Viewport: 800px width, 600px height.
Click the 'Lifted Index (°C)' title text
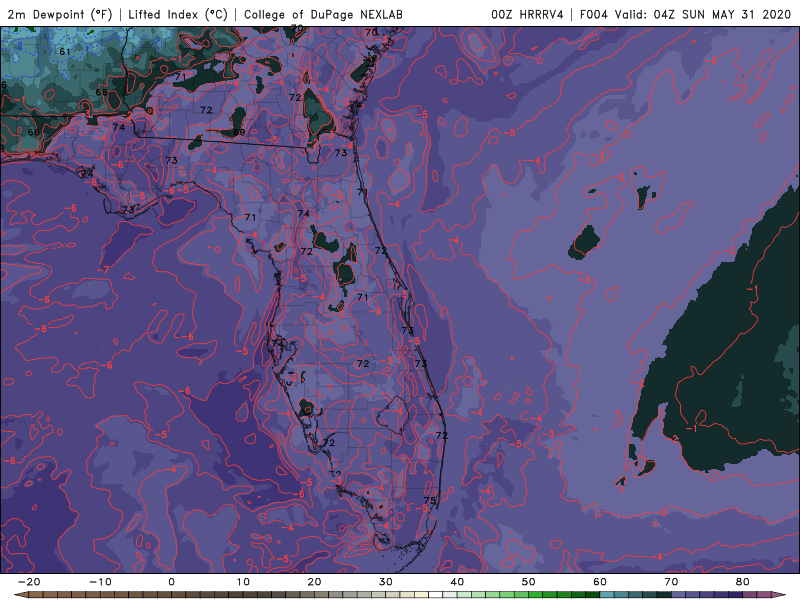coord(178,14)
